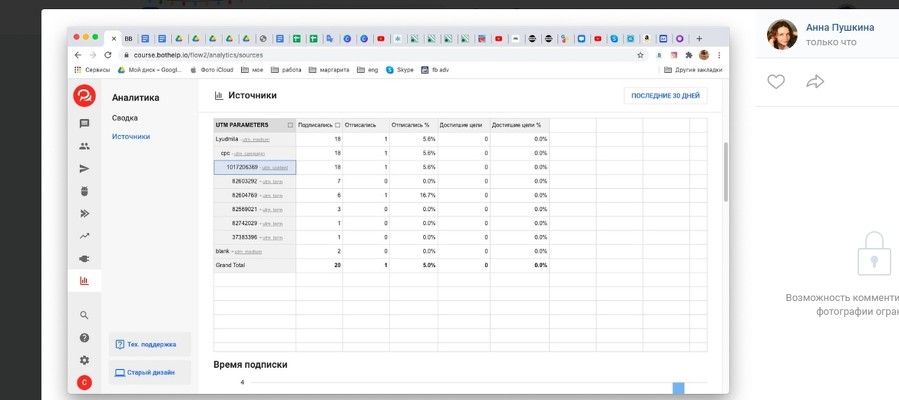Open the trending-up growth tools sidebar icon
Image resolution: width=899 pixels, height=400 pixels.
tap(84, 236)
